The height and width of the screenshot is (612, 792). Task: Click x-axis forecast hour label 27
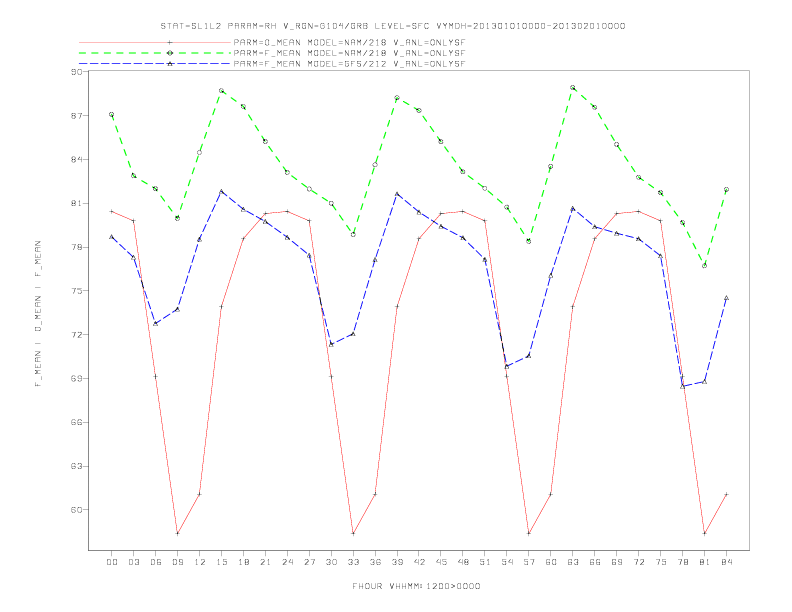(309, 562)
